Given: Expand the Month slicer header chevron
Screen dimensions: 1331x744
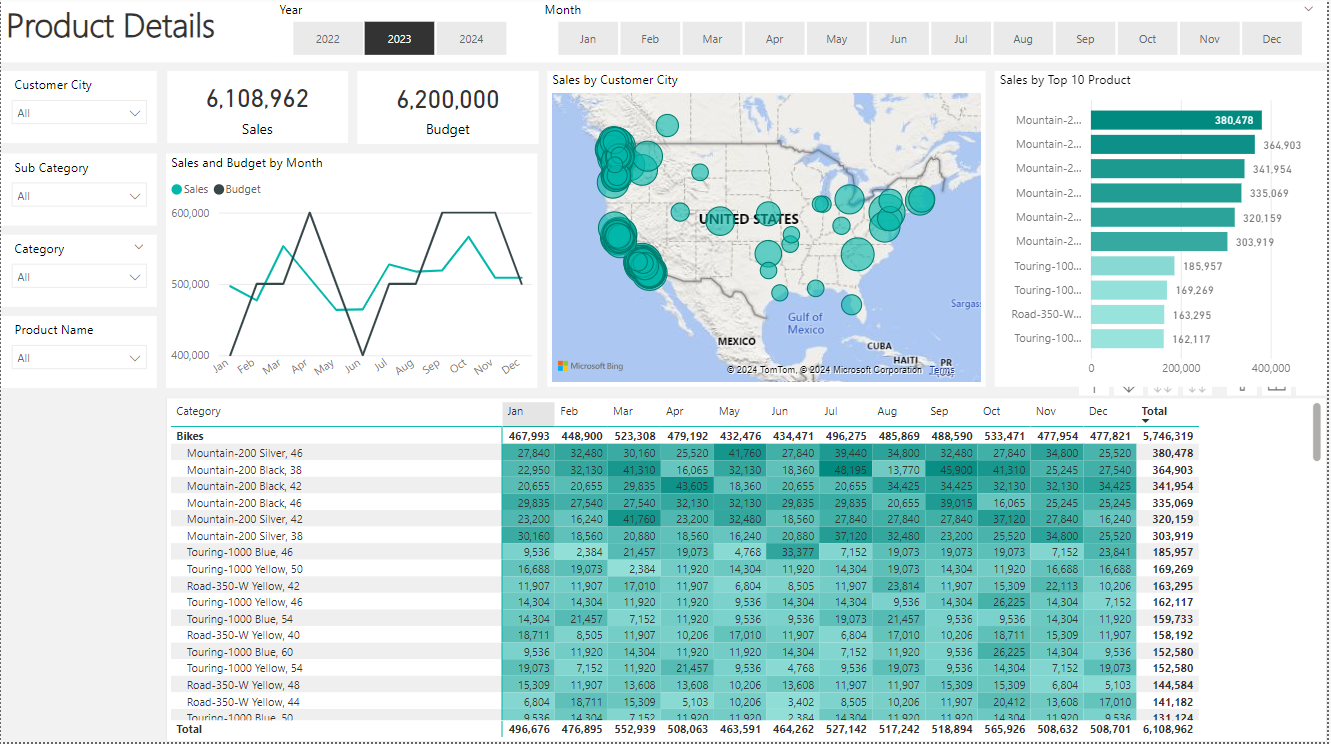Looking at the screenshot, I should click(1308, 9).
